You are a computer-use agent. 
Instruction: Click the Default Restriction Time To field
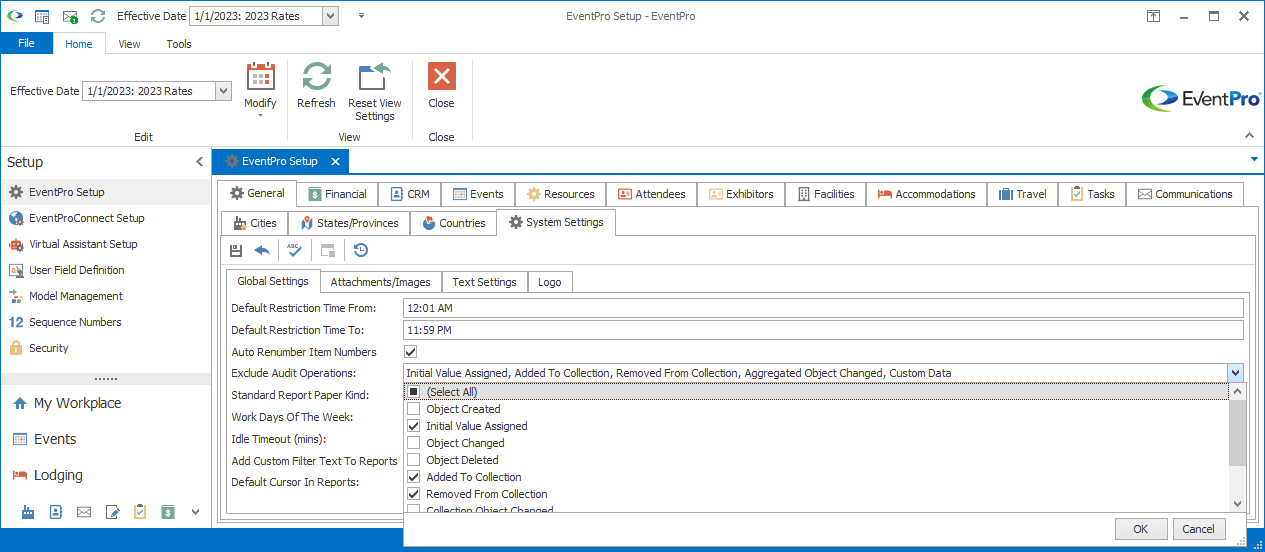(x=823, y=330)
